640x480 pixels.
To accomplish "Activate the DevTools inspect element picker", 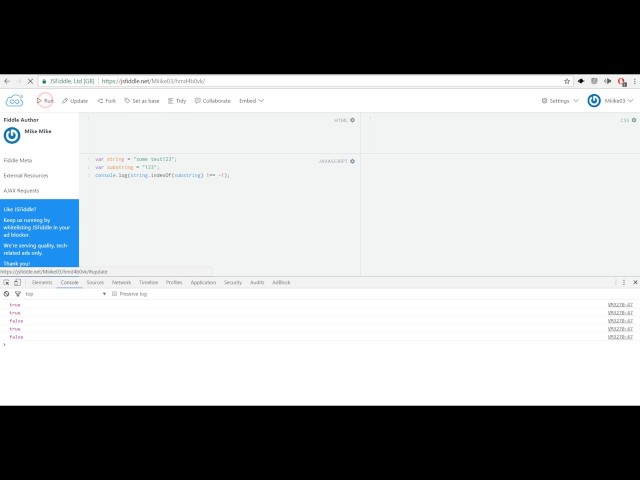I will (7, 282).
